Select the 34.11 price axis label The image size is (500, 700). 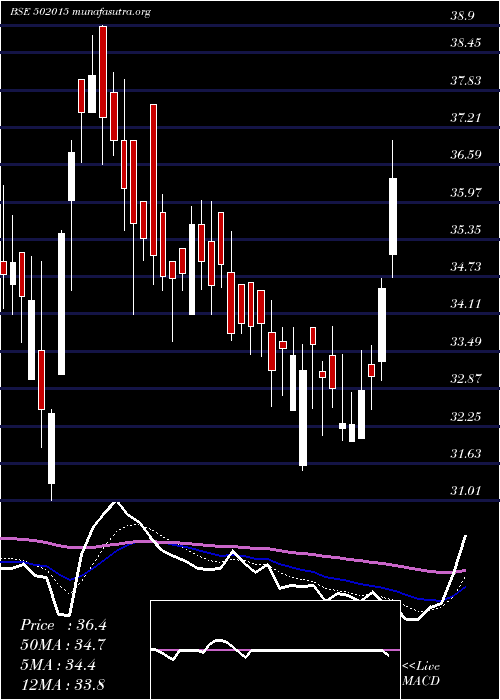[x=466, y=304]
